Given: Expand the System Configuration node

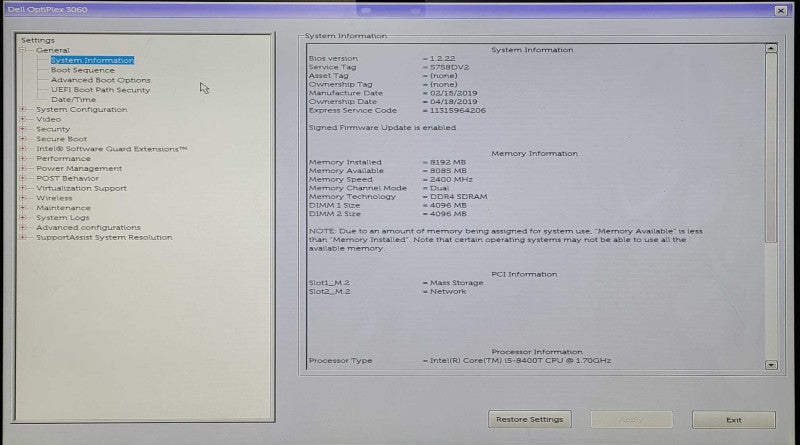Looking at the screenshot, I should click(x=22, y=109).
